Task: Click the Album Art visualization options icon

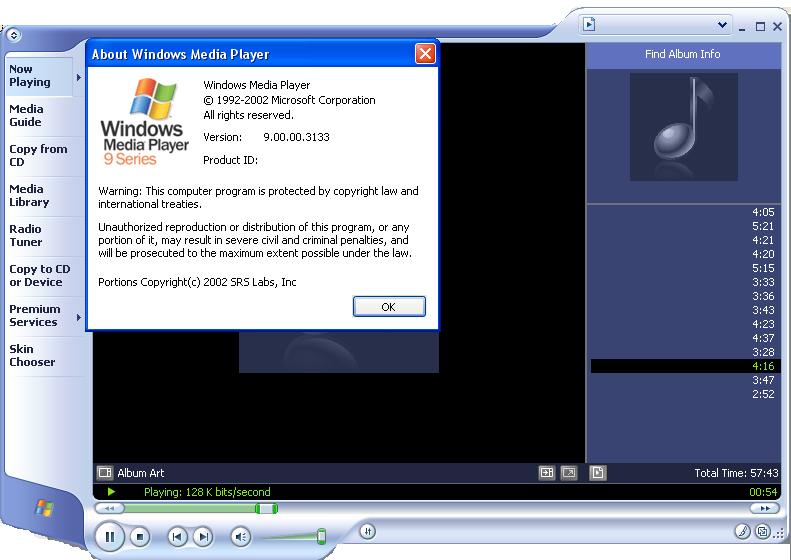Action: coord(105,473)
